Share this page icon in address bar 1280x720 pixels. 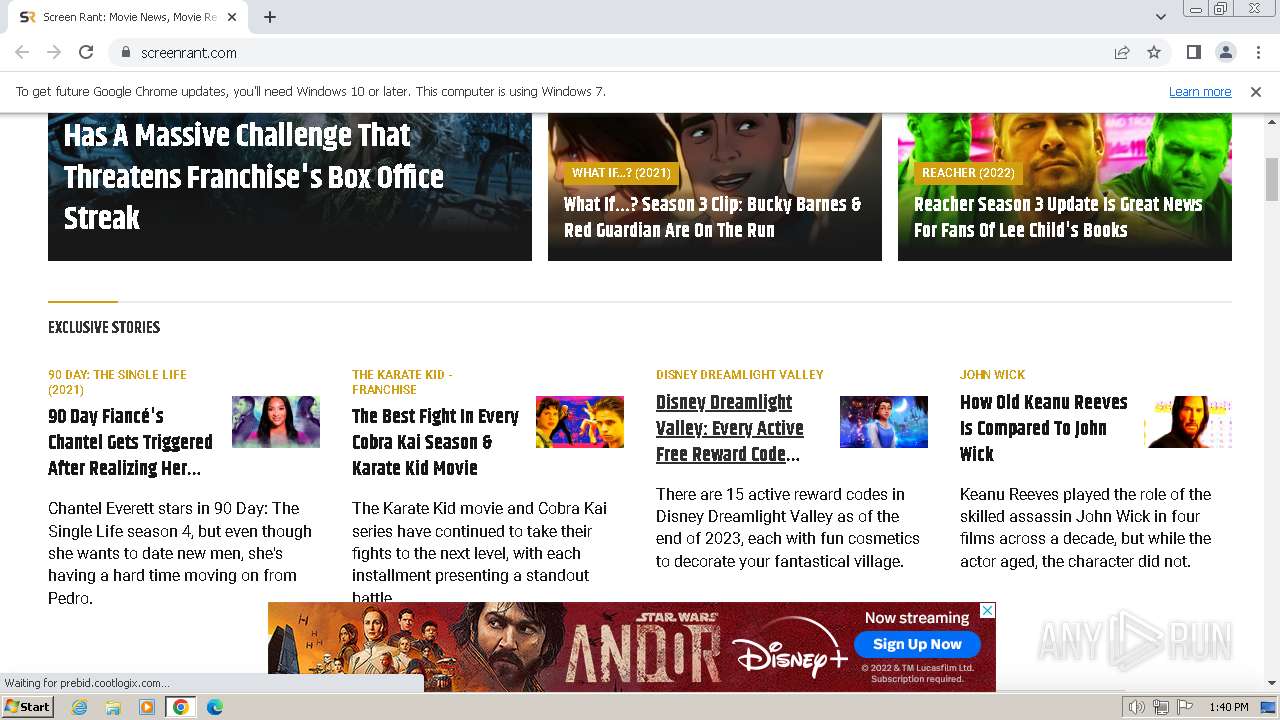(1122, 52)
